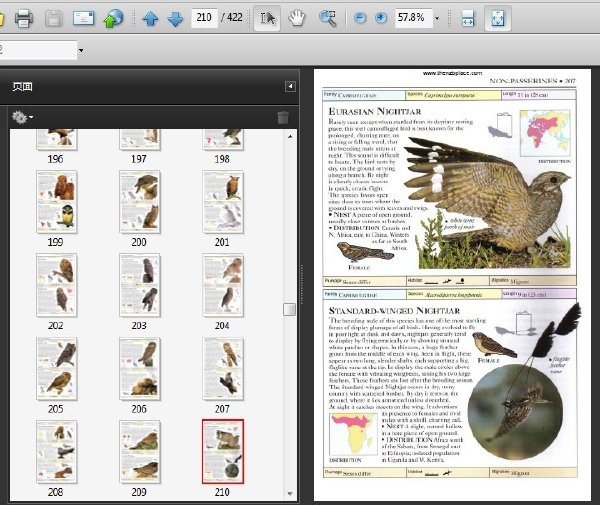Click the Save (floppy disk) icon
The image size is (600, 505).
click(x=54, y=18)
